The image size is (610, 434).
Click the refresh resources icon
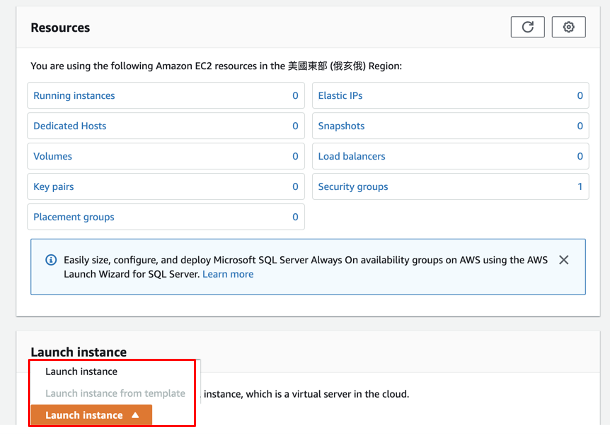pos(527,27)
